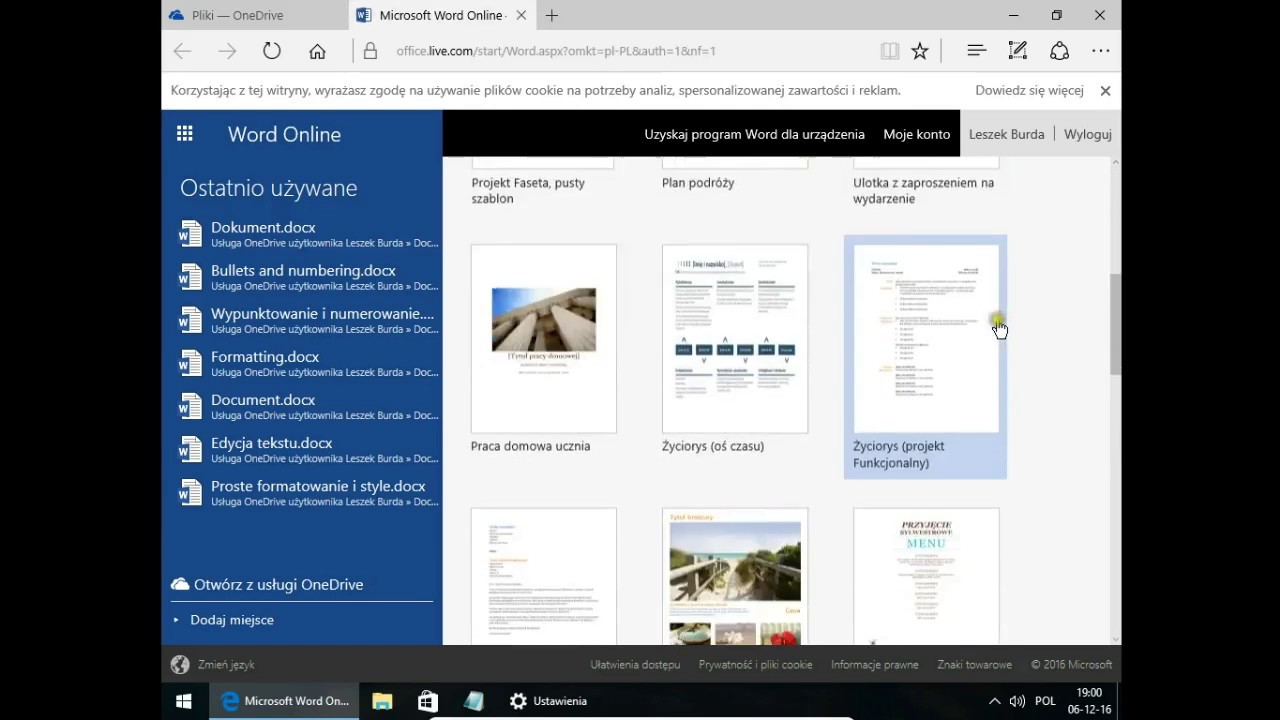The height and width of the screenshot is (720, 1280).
Task: Open reading view book icon
Action: (x=890, y=51)
